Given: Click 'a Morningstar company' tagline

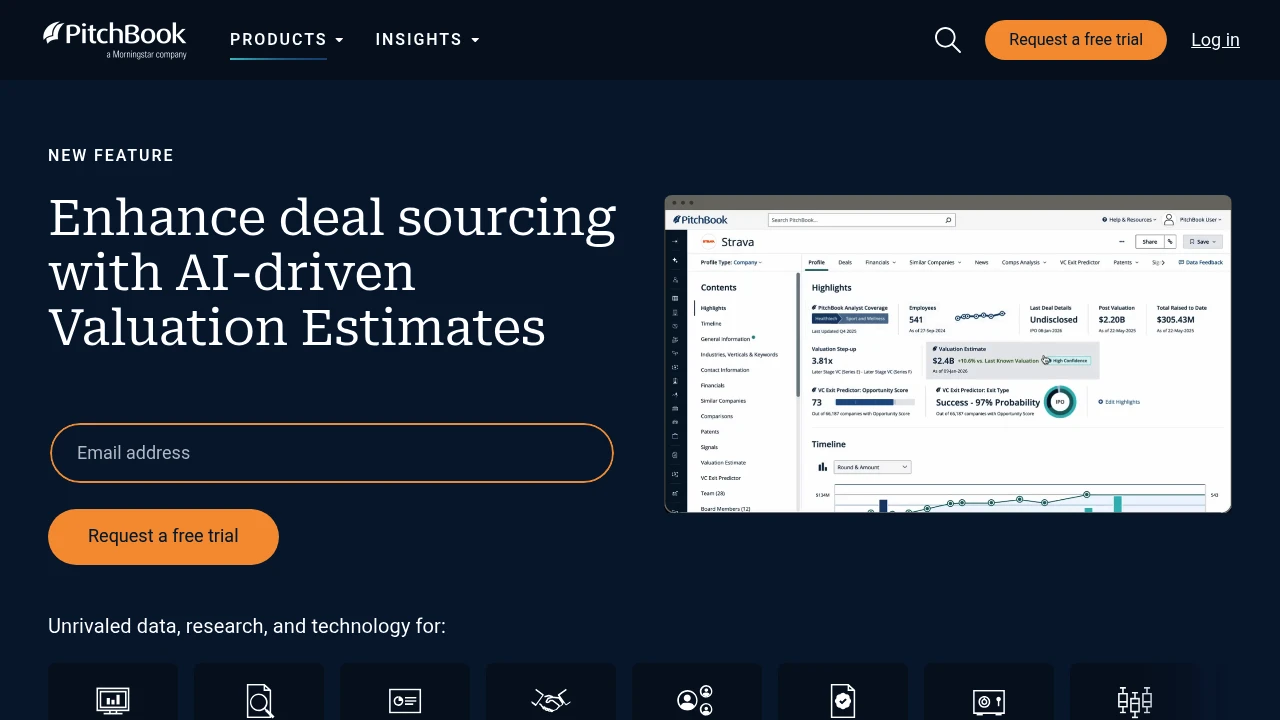Looking at the screenshot, I should tap(146, 55).
